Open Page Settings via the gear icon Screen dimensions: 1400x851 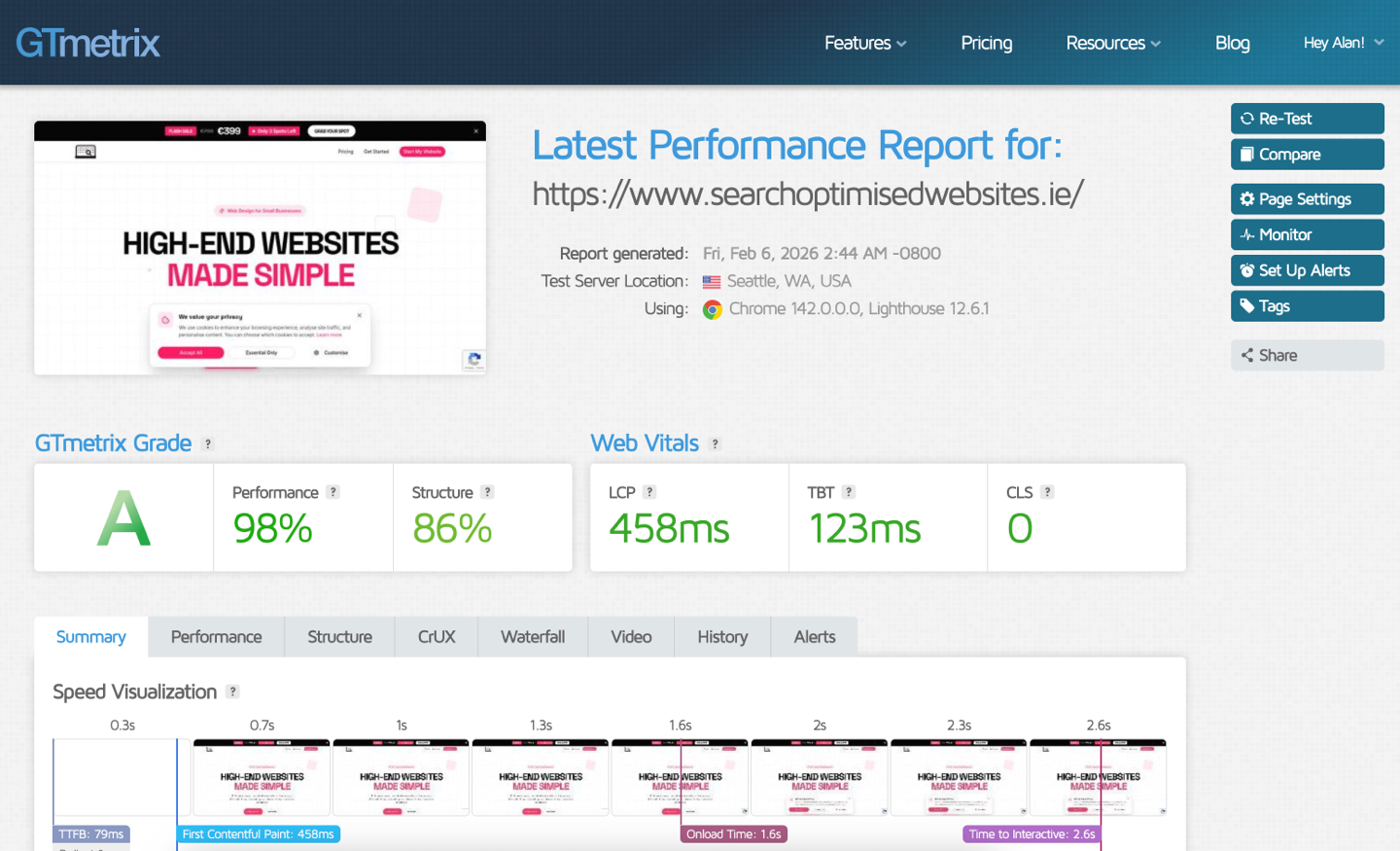[x=1247, y=198]
